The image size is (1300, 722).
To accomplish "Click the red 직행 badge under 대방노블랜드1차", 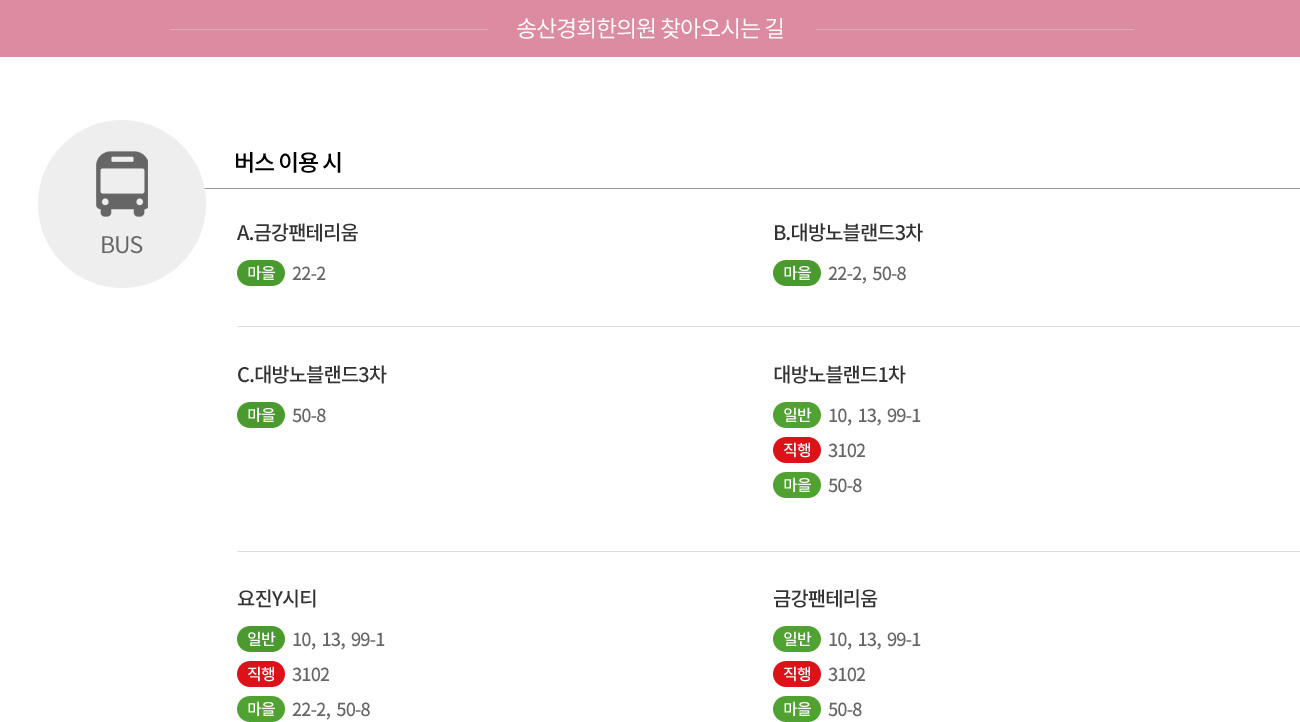I will [x=797, y=450].
